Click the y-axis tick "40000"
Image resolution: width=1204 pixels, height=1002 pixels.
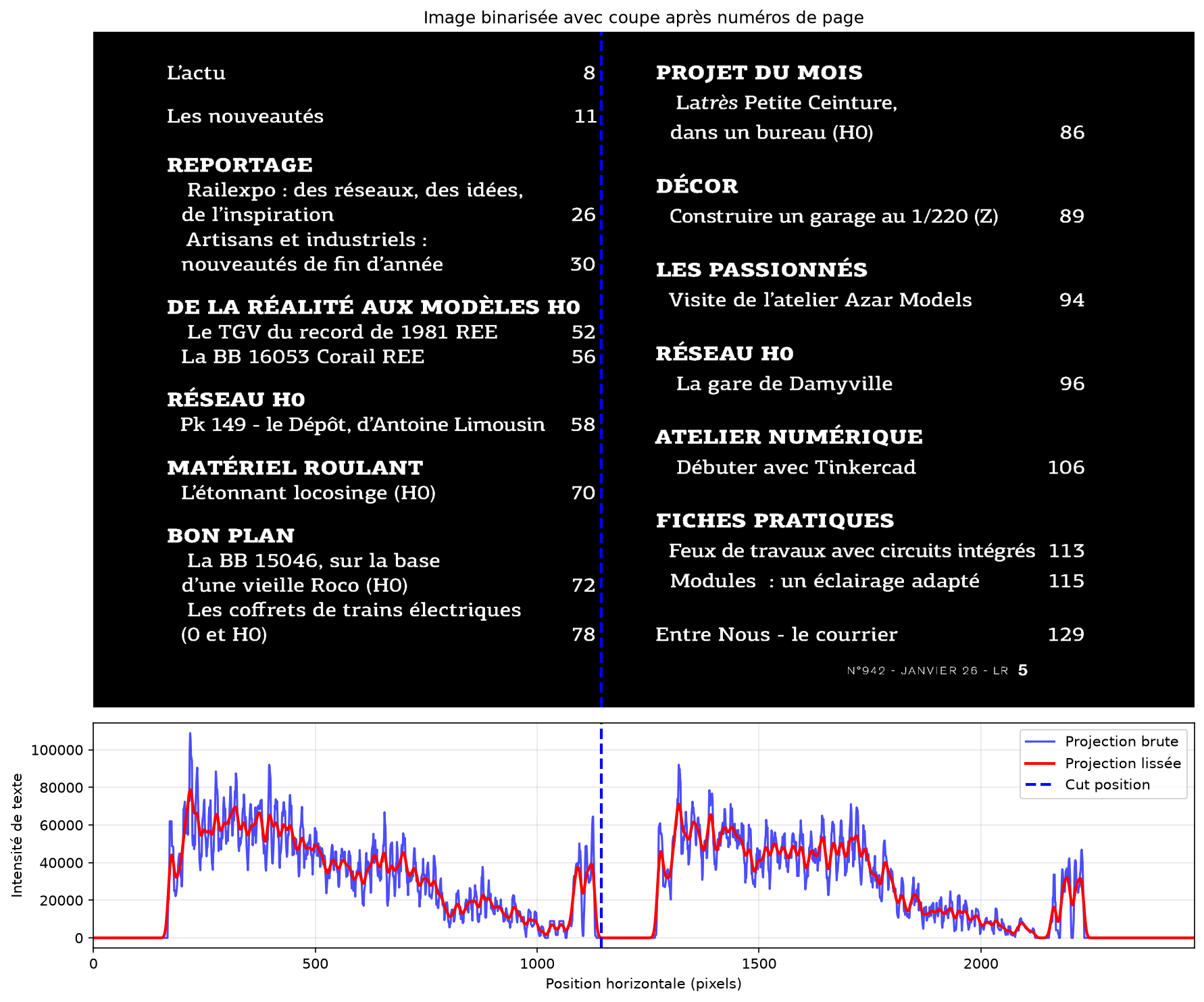[x=61, y=863]
